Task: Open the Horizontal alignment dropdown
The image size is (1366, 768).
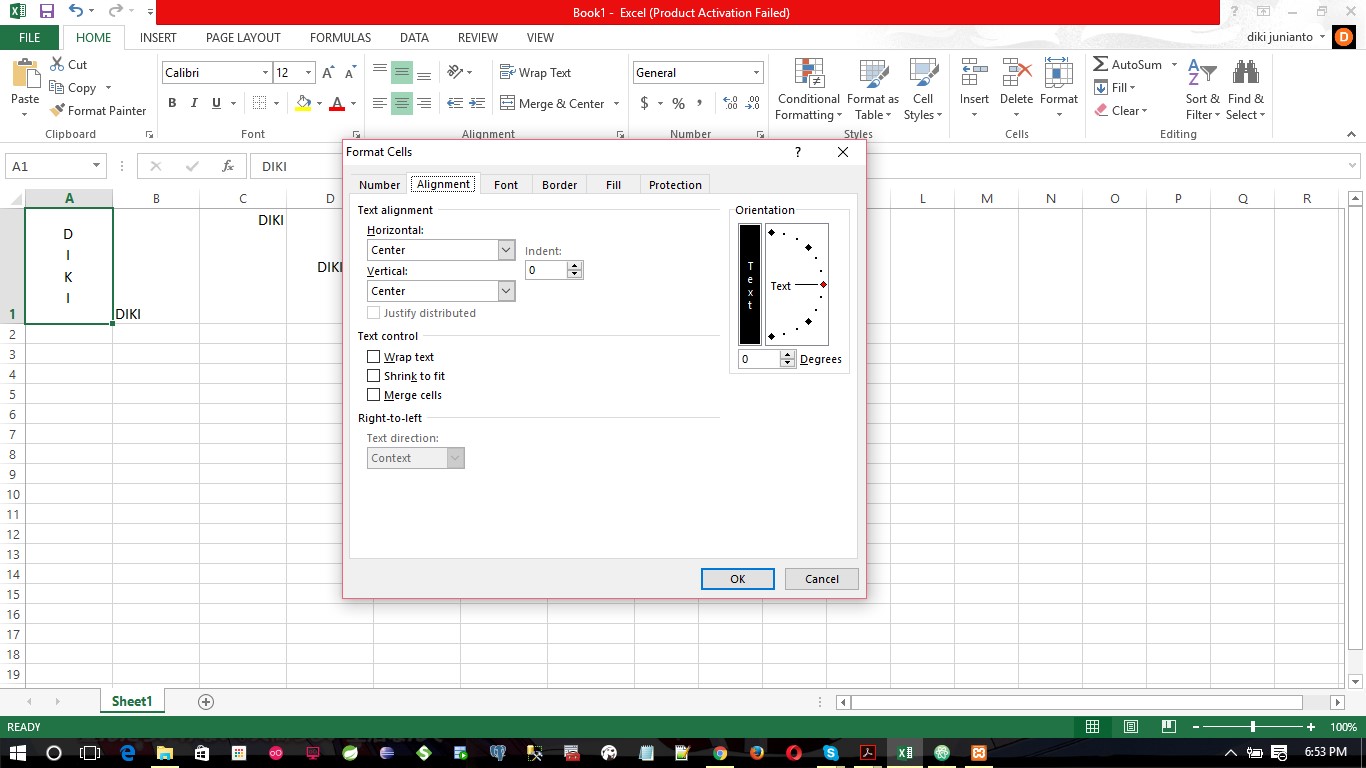Action: (x=506, y=249)
